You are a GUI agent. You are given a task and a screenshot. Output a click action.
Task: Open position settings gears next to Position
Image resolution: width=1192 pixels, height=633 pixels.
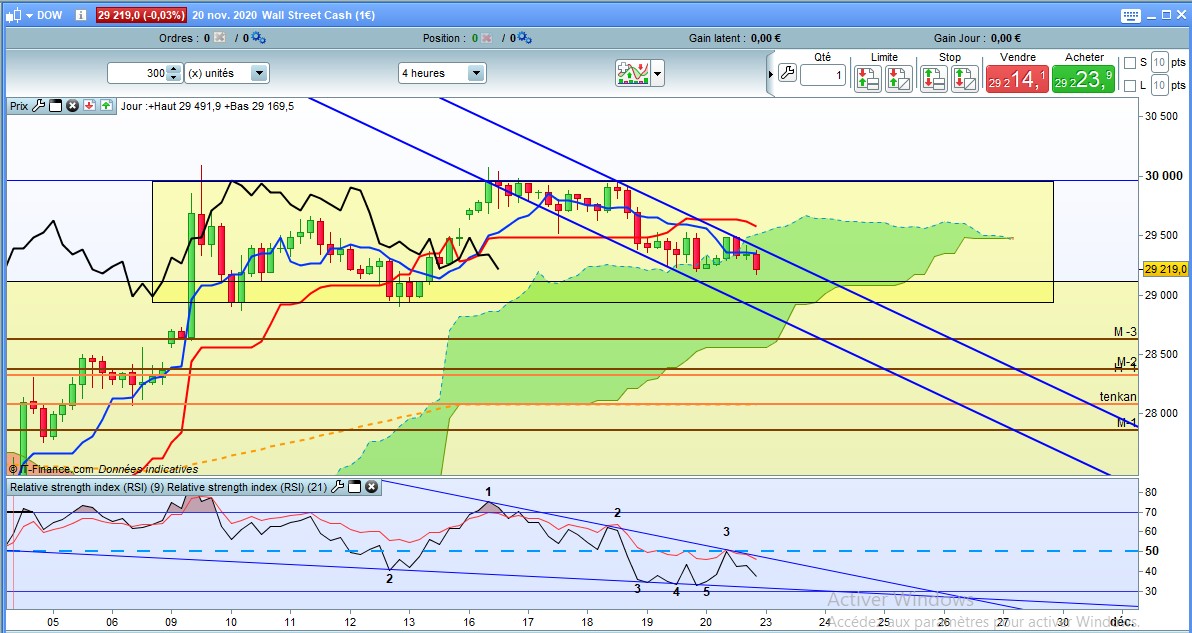point(524,37)
